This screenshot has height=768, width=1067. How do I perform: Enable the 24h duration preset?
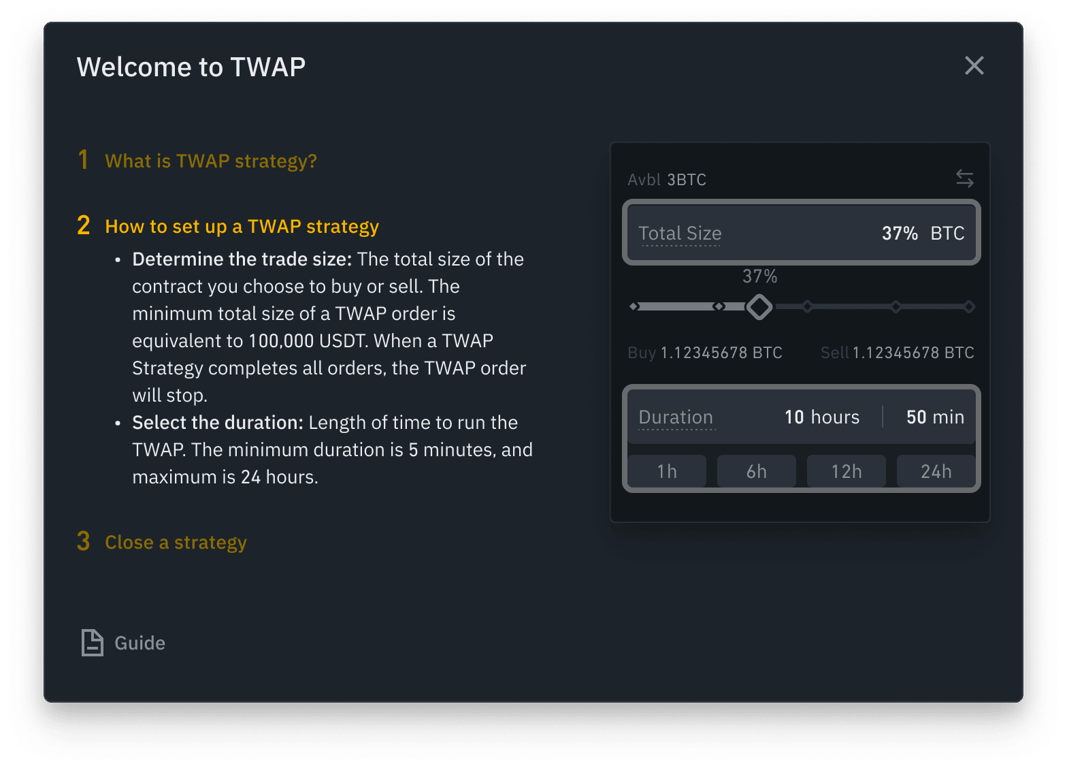[x=936, y=470]
